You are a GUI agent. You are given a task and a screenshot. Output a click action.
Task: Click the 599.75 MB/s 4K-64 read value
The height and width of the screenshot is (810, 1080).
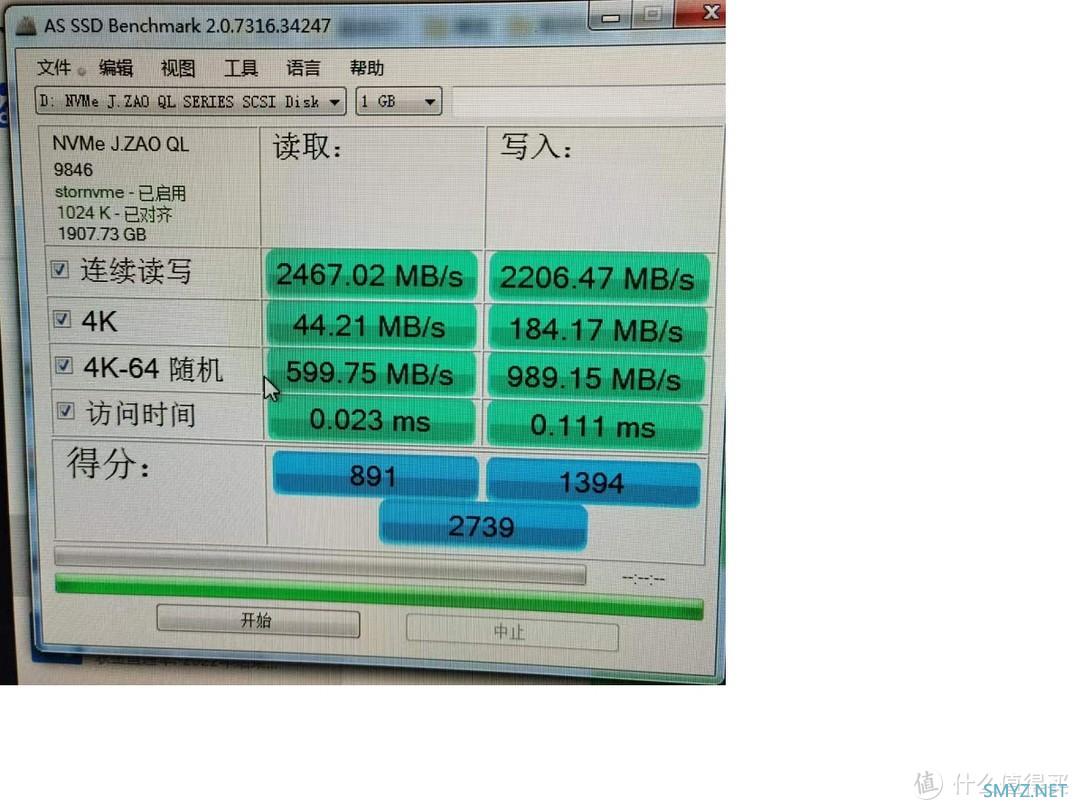click(371, 373)
